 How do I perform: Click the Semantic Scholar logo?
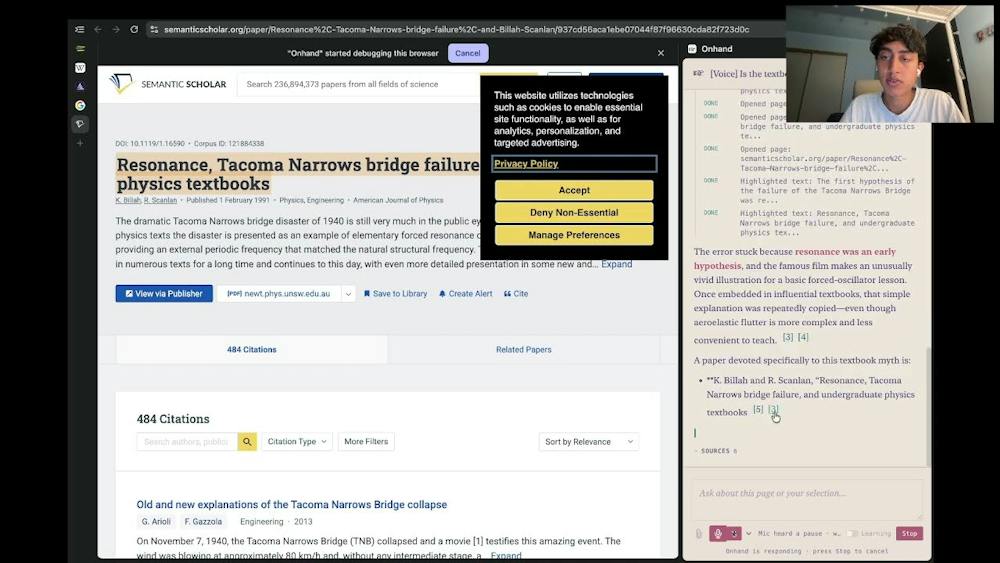coord(168,84)
